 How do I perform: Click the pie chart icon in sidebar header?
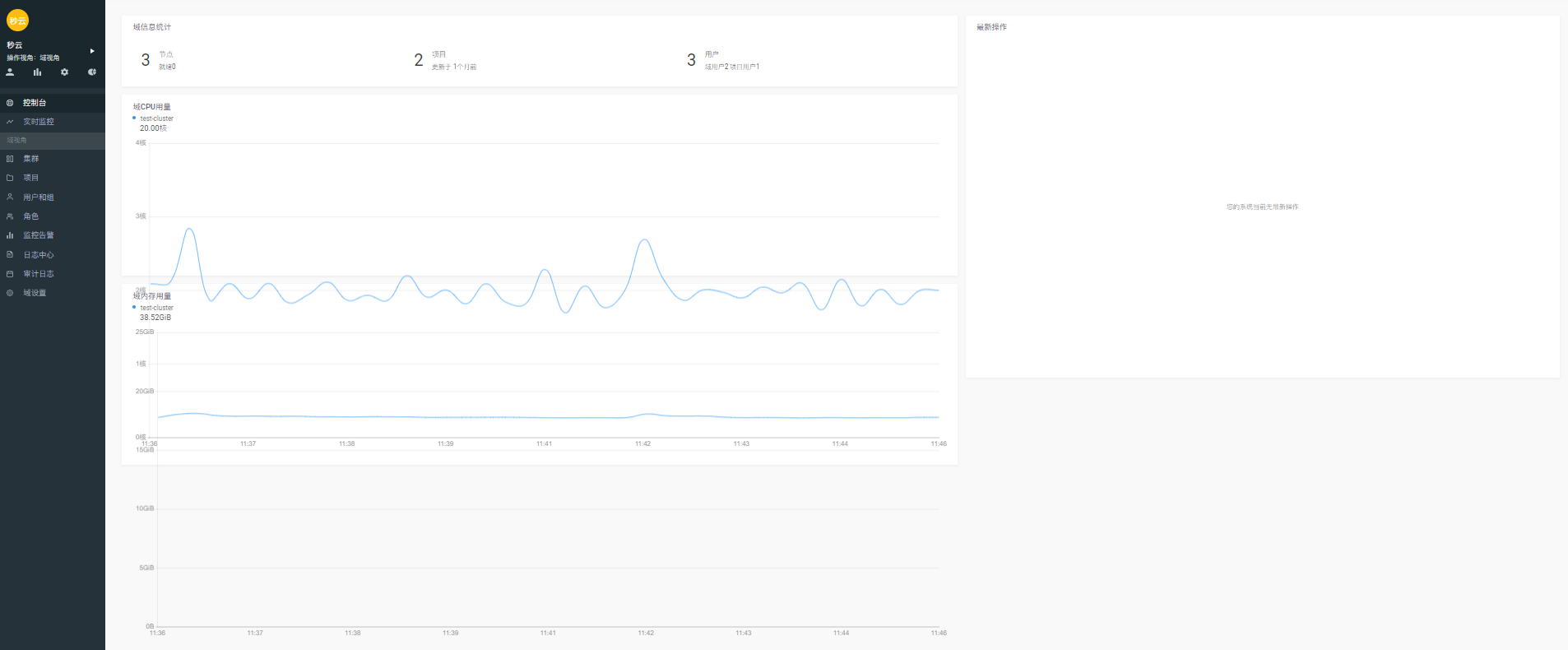[92, 72]
